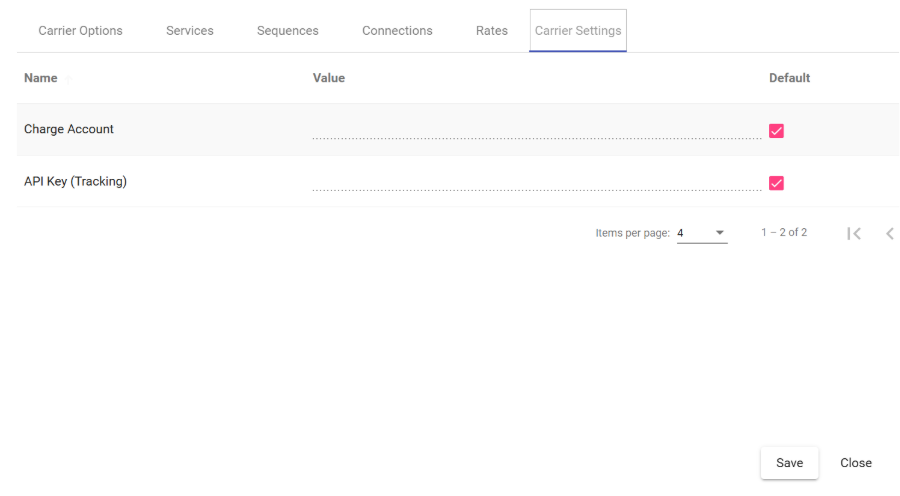Image resolution: width=900 pixels, height=496 pixels.
Task: Open the Carrier Options tab
Action: (80, 30)
